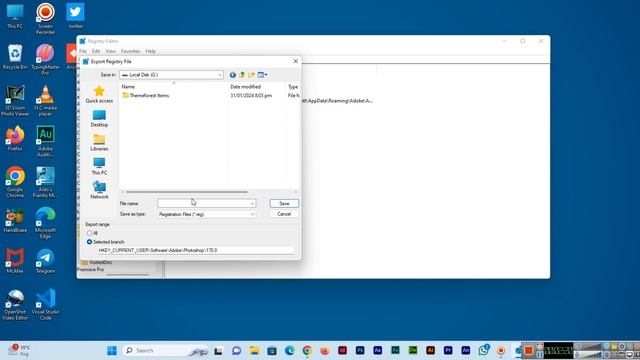640x360 pixels.
Task: Select the Selected branch radio button
Action: click(89, 242)
